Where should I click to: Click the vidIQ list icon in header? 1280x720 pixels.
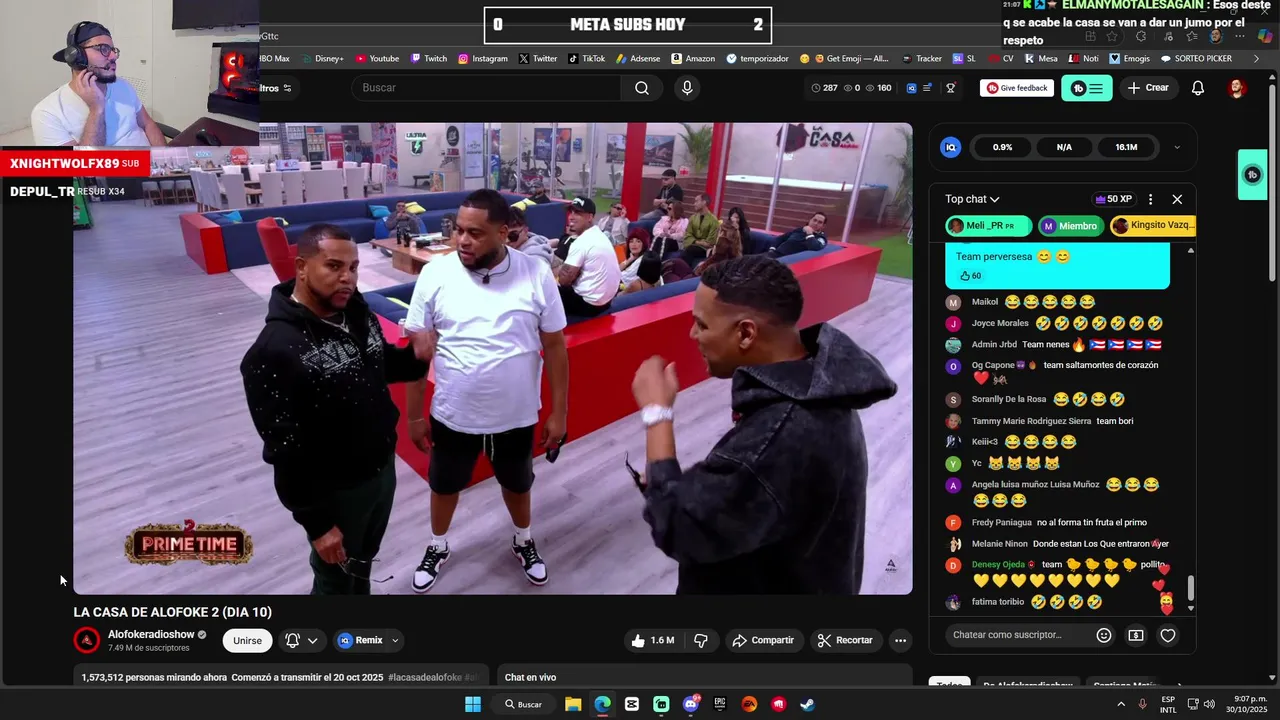928,88
